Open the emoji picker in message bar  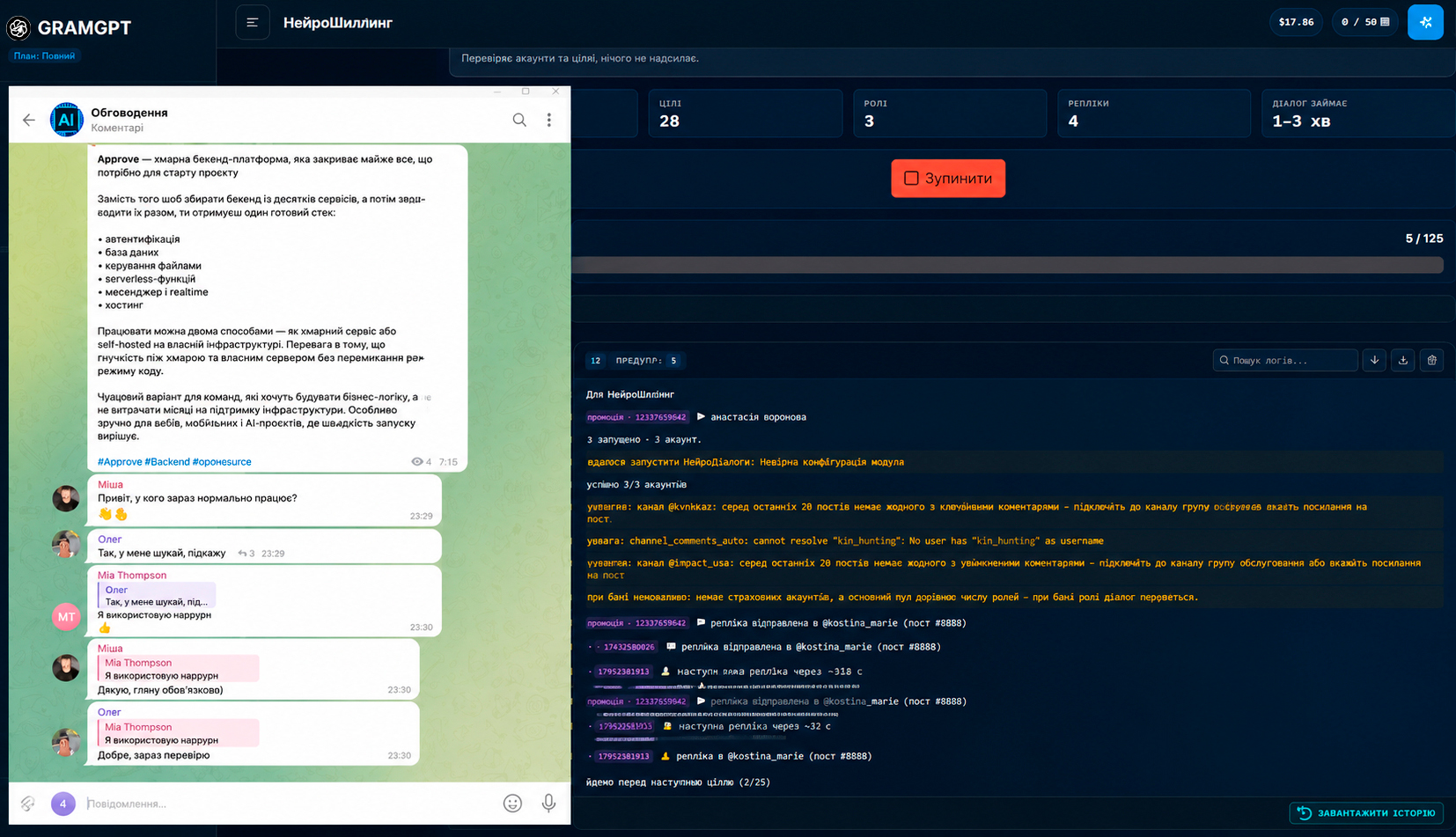pos(512,803)
